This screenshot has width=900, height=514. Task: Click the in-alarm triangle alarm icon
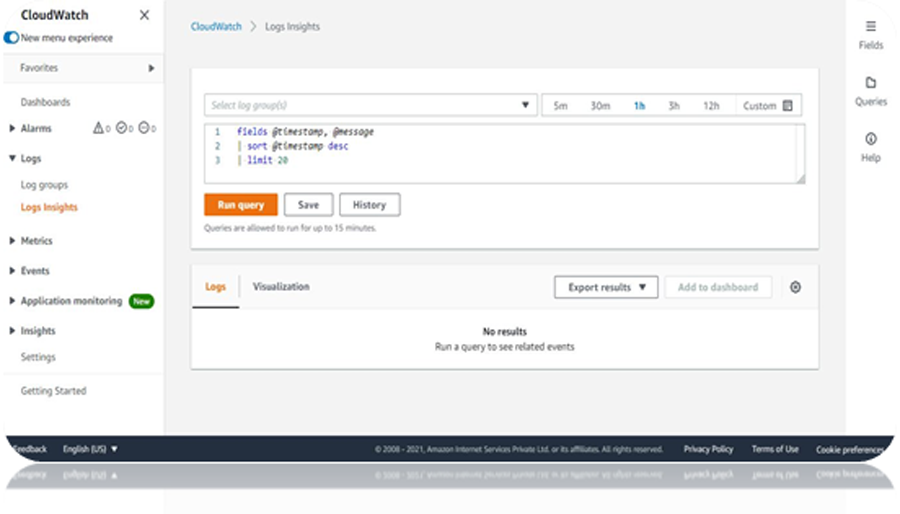[x=98, y=128]
